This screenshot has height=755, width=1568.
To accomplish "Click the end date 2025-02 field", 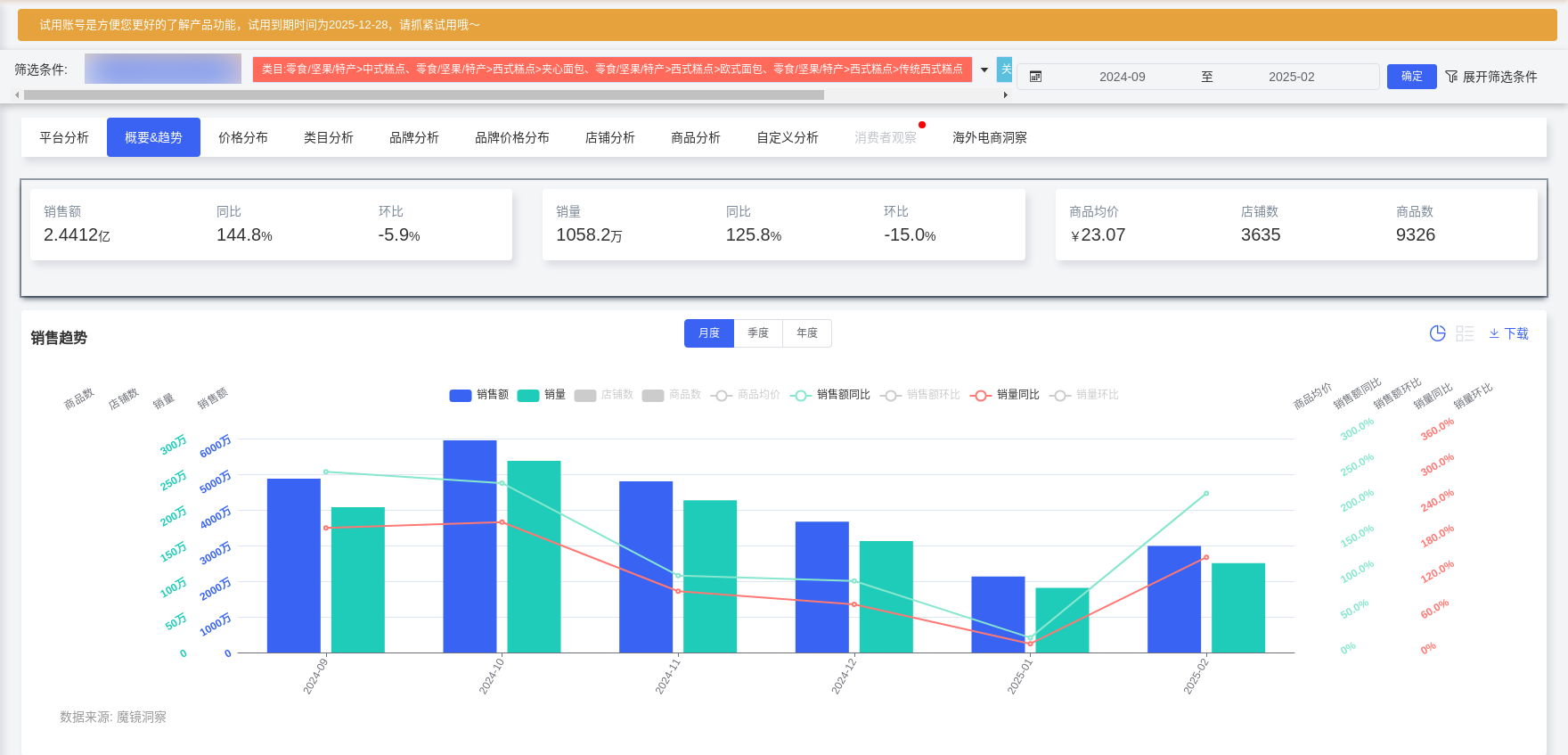I will click(x=1291, y=77).
